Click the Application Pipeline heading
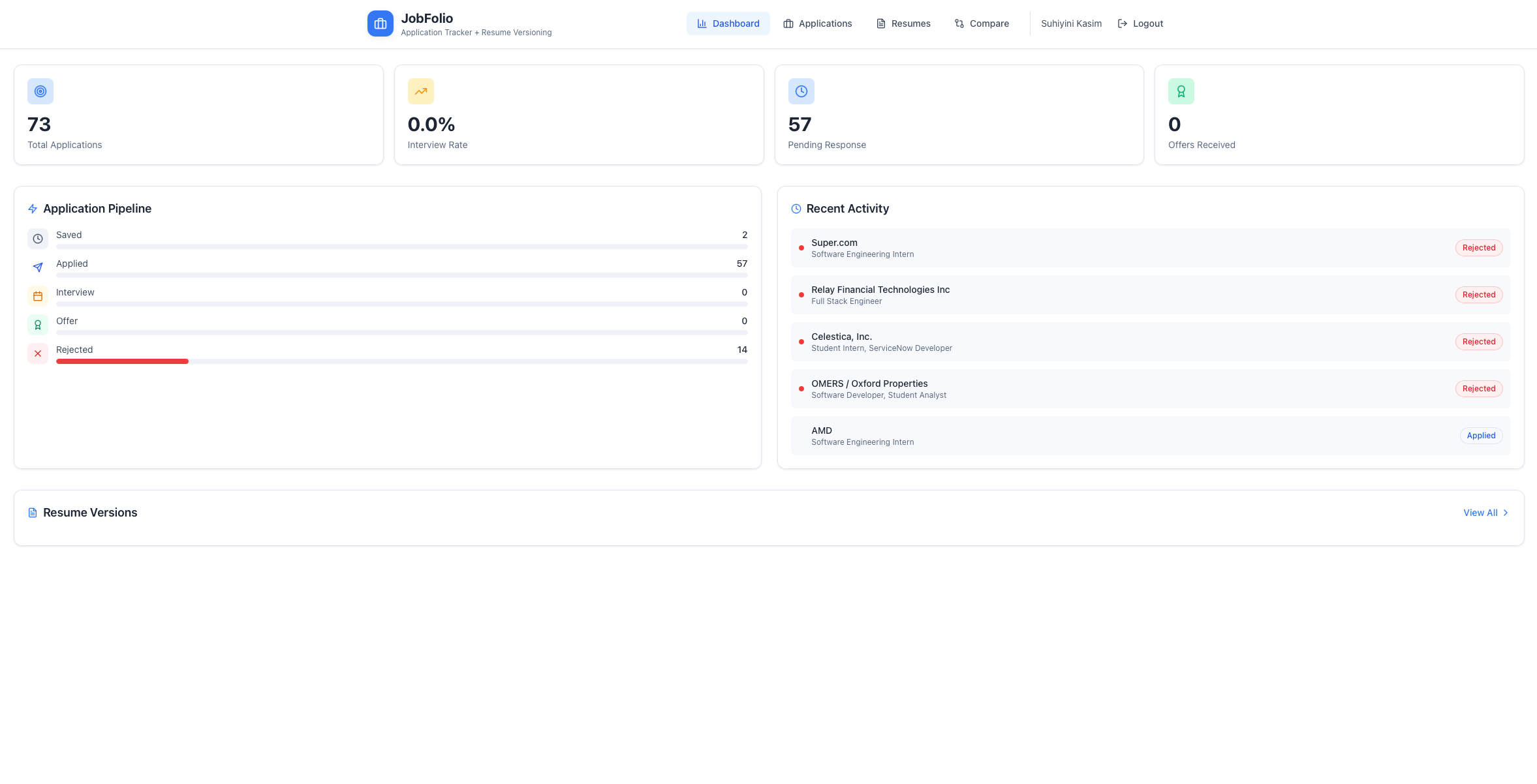 tap(97, 209)
